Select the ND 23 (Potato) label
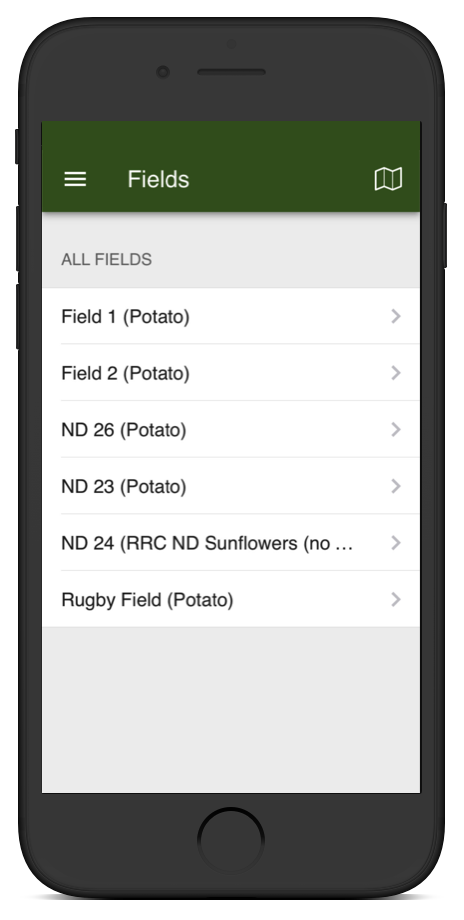 pyautogui.click(x=124, y=487)
